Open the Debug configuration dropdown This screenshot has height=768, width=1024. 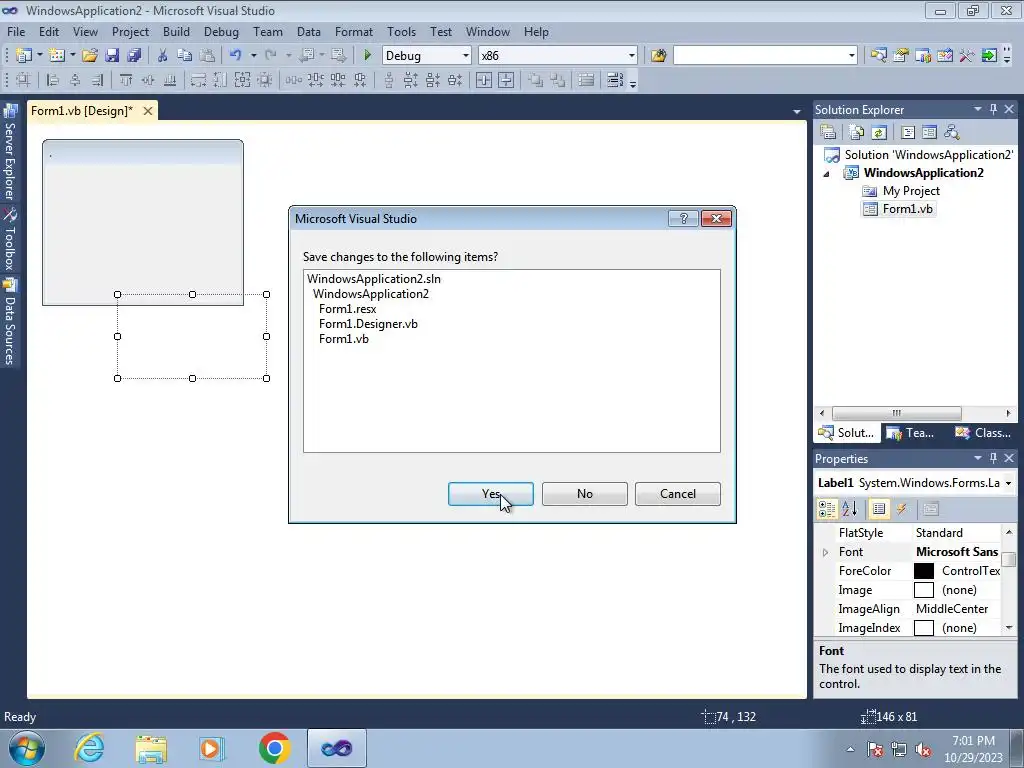(466, 56)
